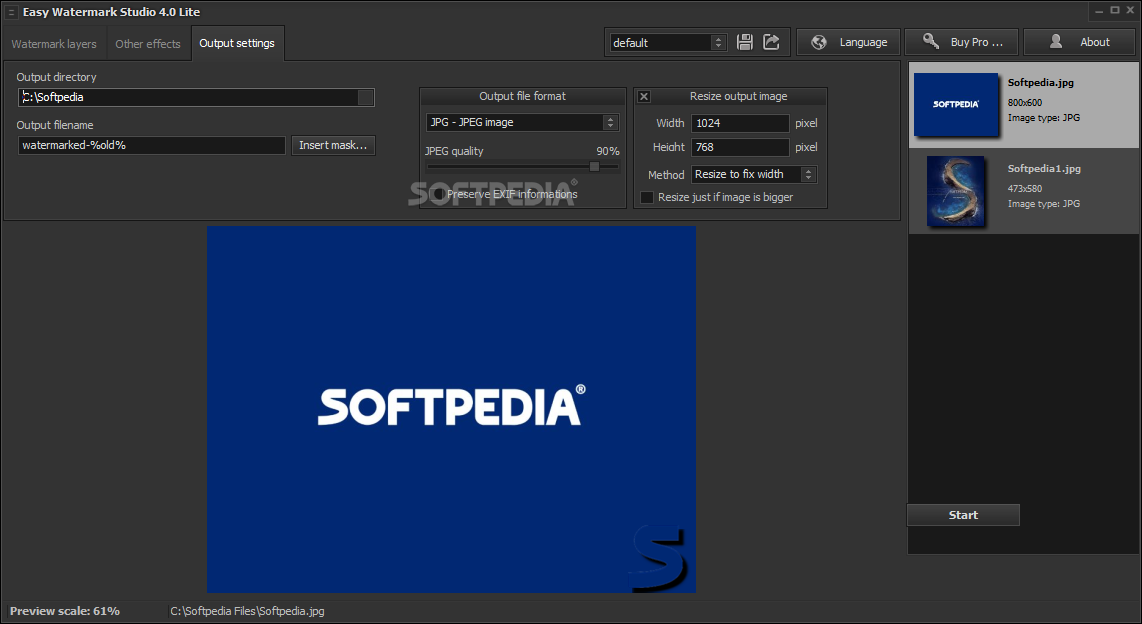Click the file path C:\Softpedia Files\Softpedia.jpg
The height and width of the screenshot is (624, 1142).
[x=248, y=611]
